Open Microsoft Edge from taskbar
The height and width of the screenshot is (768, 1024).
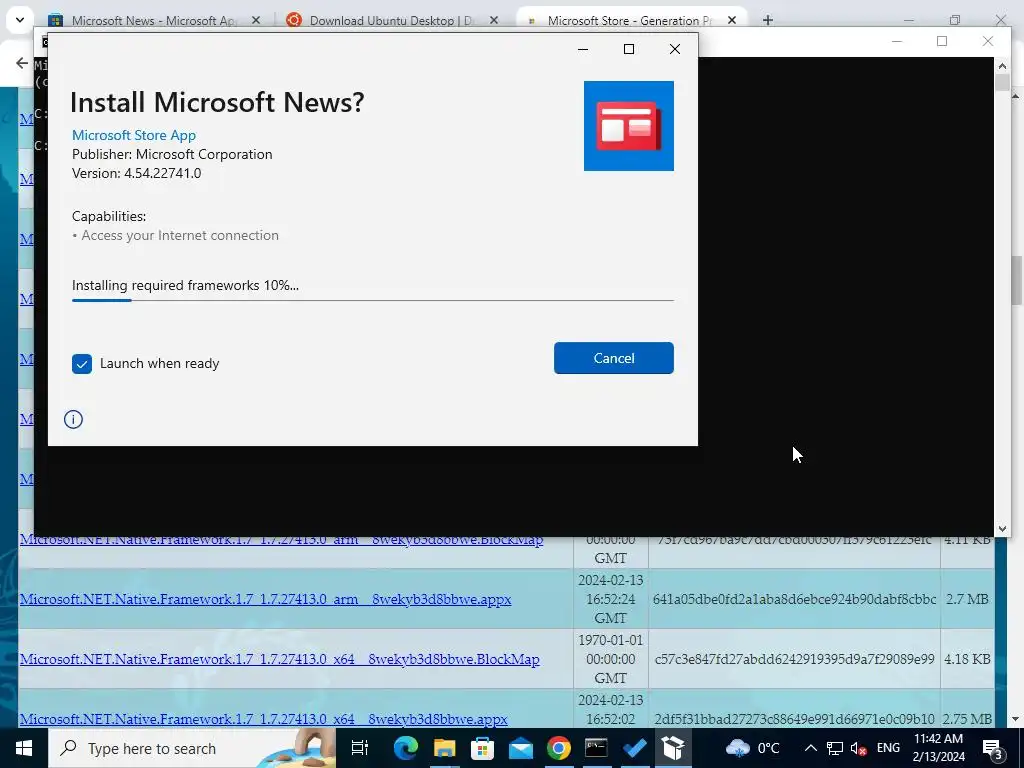[405, 748]
